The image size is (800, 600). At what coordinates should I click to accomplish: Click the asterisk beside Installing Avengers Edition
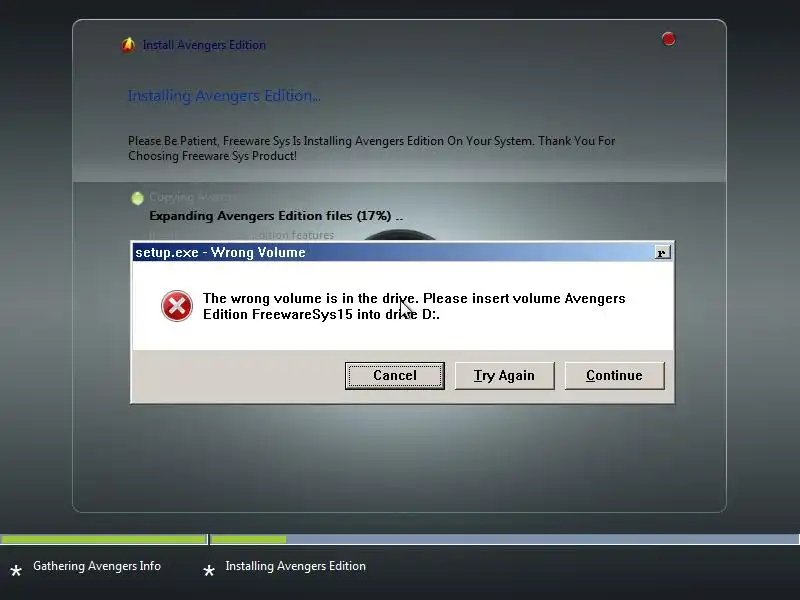209,570
